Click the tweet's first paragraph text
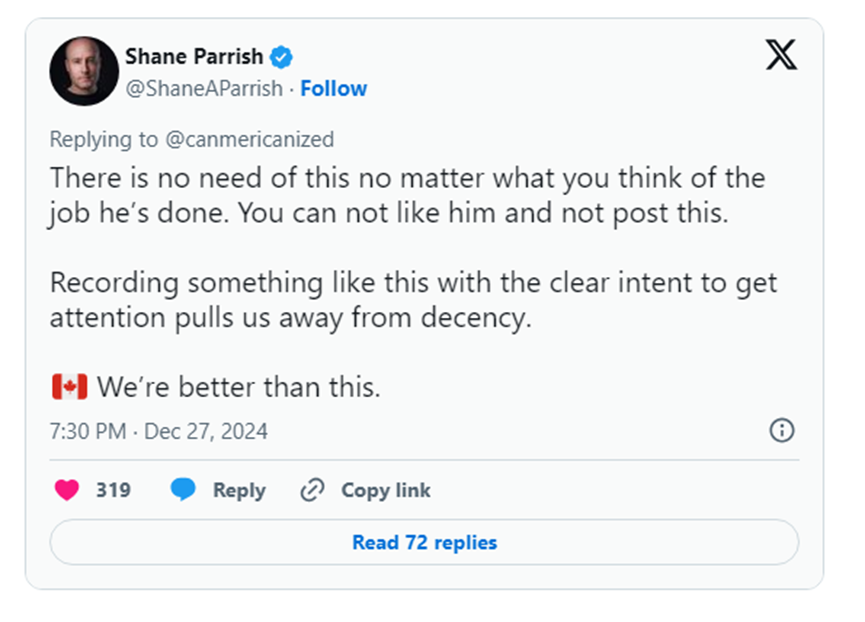The image size is (865, 622). coord(408,196)
